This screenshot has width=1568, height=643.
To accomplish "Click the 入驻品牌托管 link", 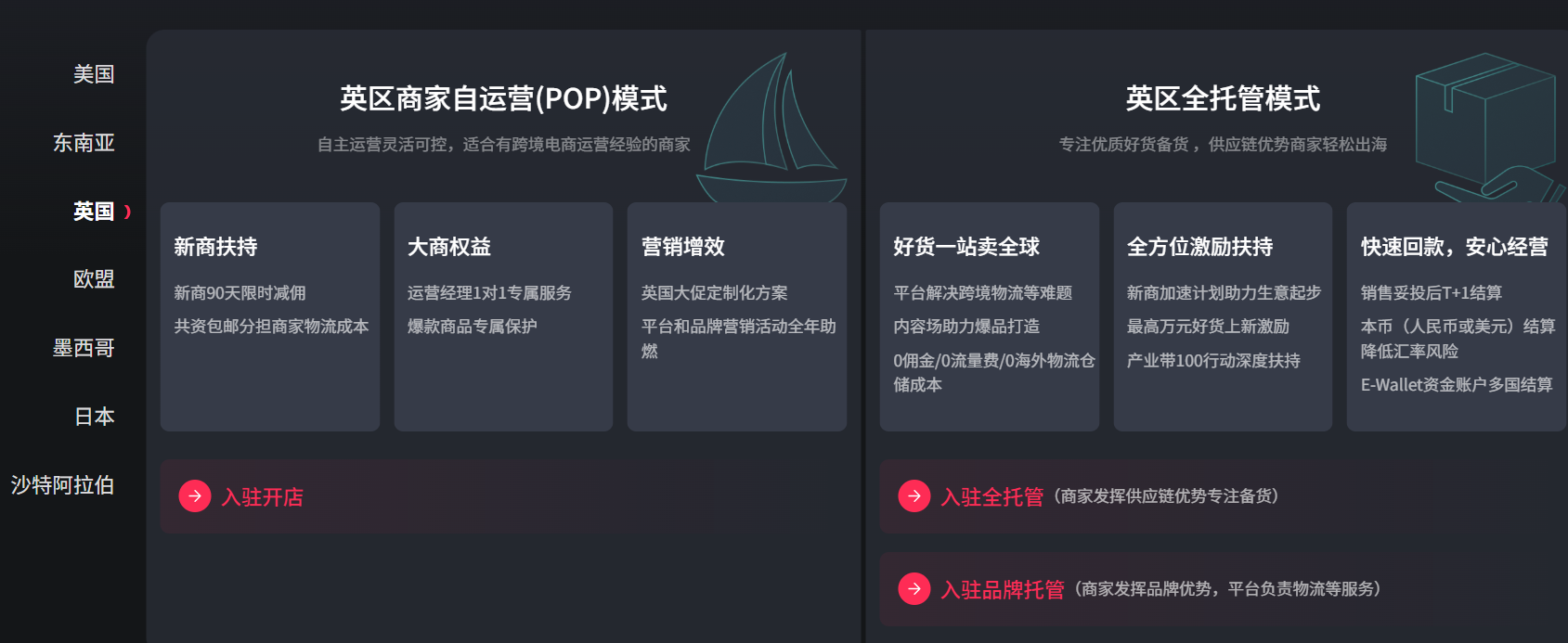I will (1003, 589).
